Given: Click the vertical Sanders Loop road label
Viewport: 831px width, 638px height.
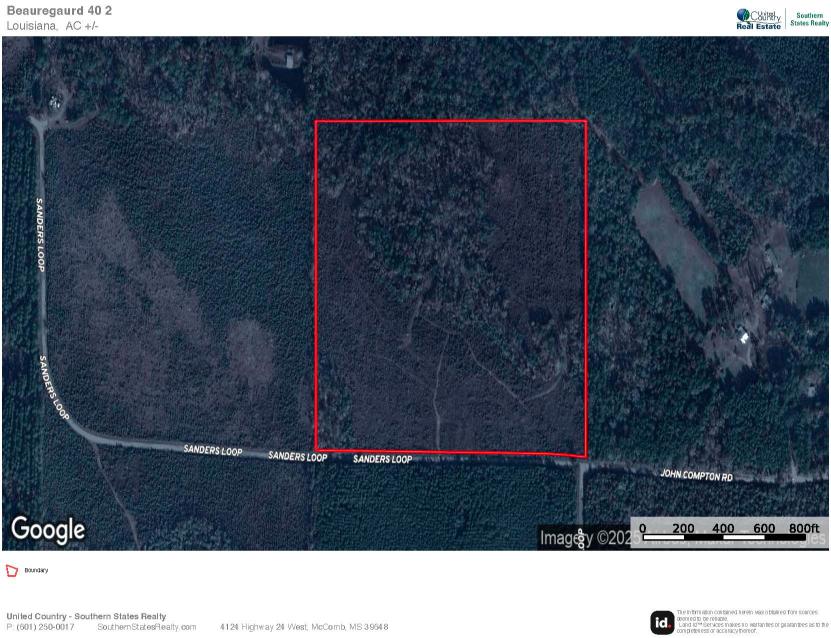Looking at the screenshot, I should coord(40,235).
